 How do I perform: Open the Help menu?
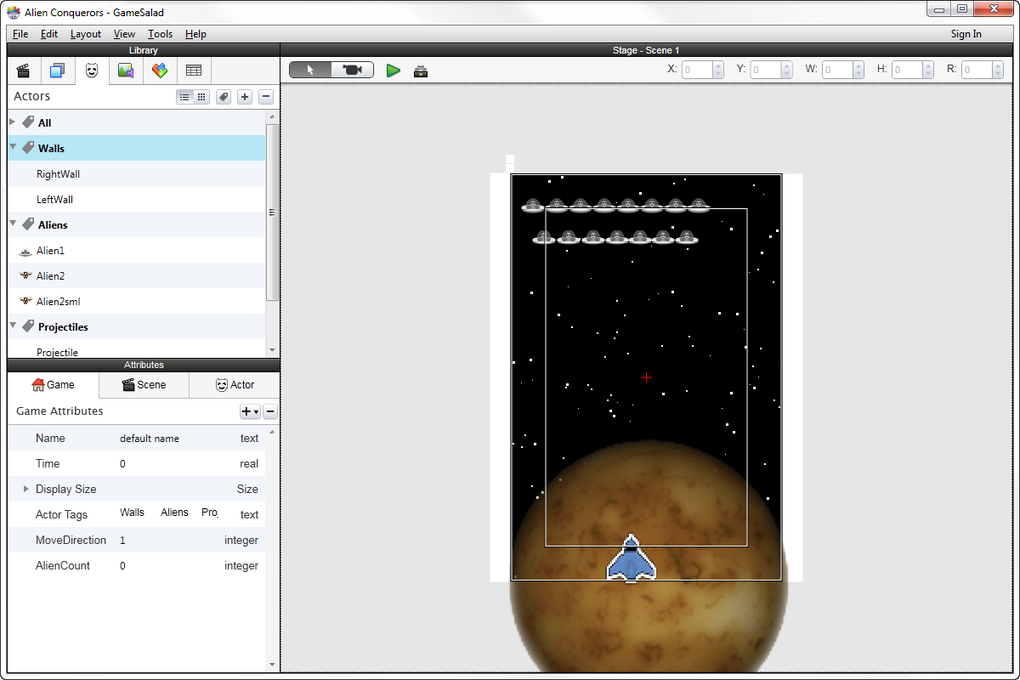click(195, 34)
